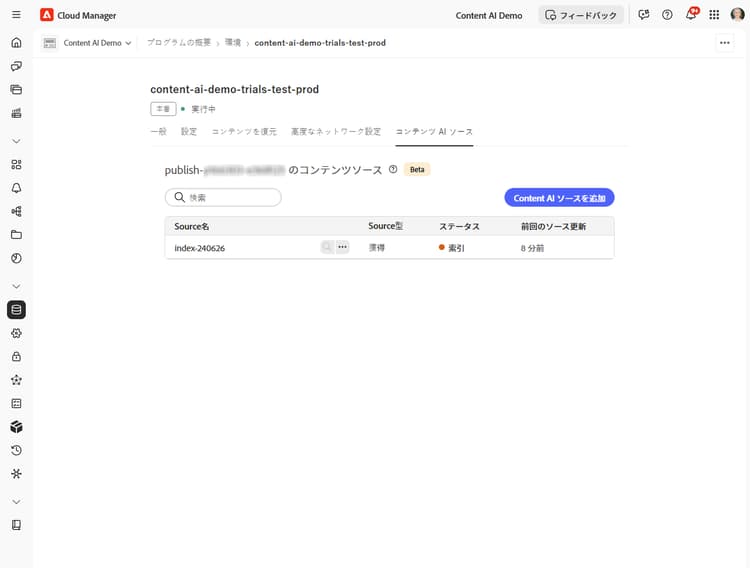Image resolution: width=750 pixels, height=568 pixels.
Task: Click the ステータス column header
Action: [x=459, y=226]
